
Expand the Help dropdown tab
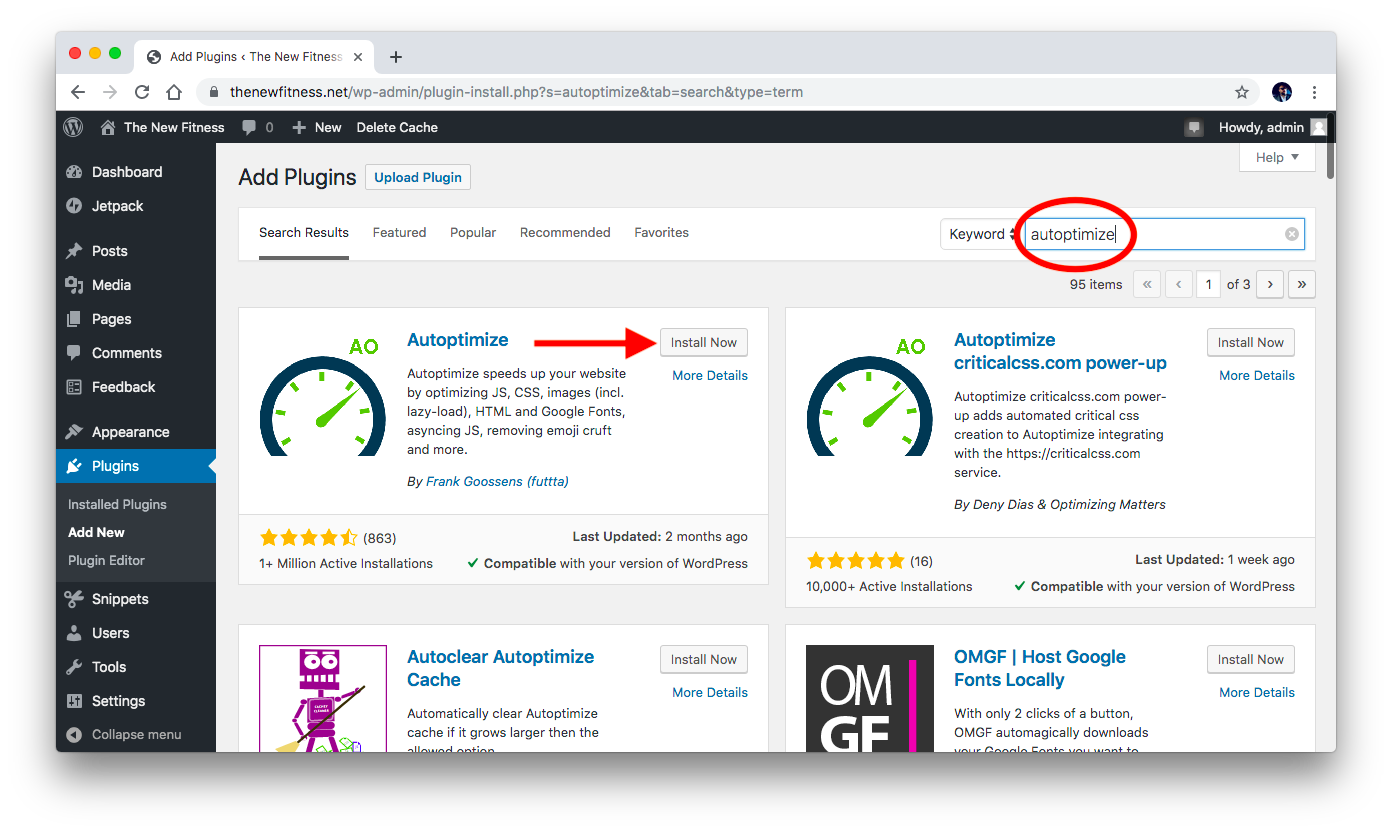click(1277, 157)
